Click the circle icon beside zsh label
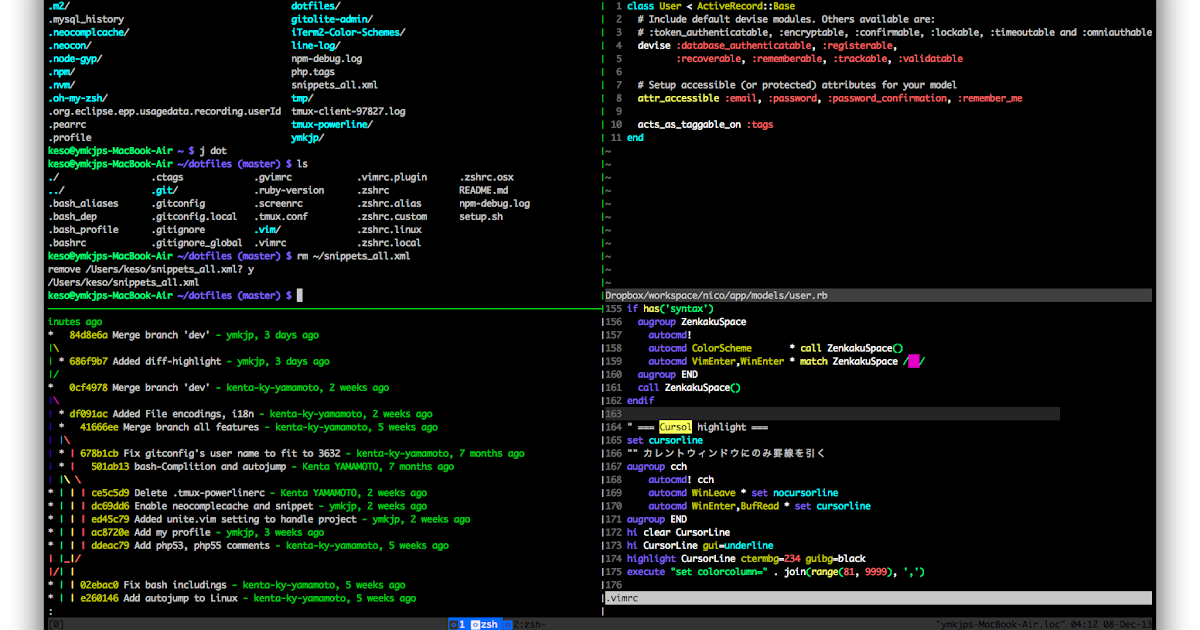Image resolution: width=1200 pixels, height=630 pixels. coord(476,624)
